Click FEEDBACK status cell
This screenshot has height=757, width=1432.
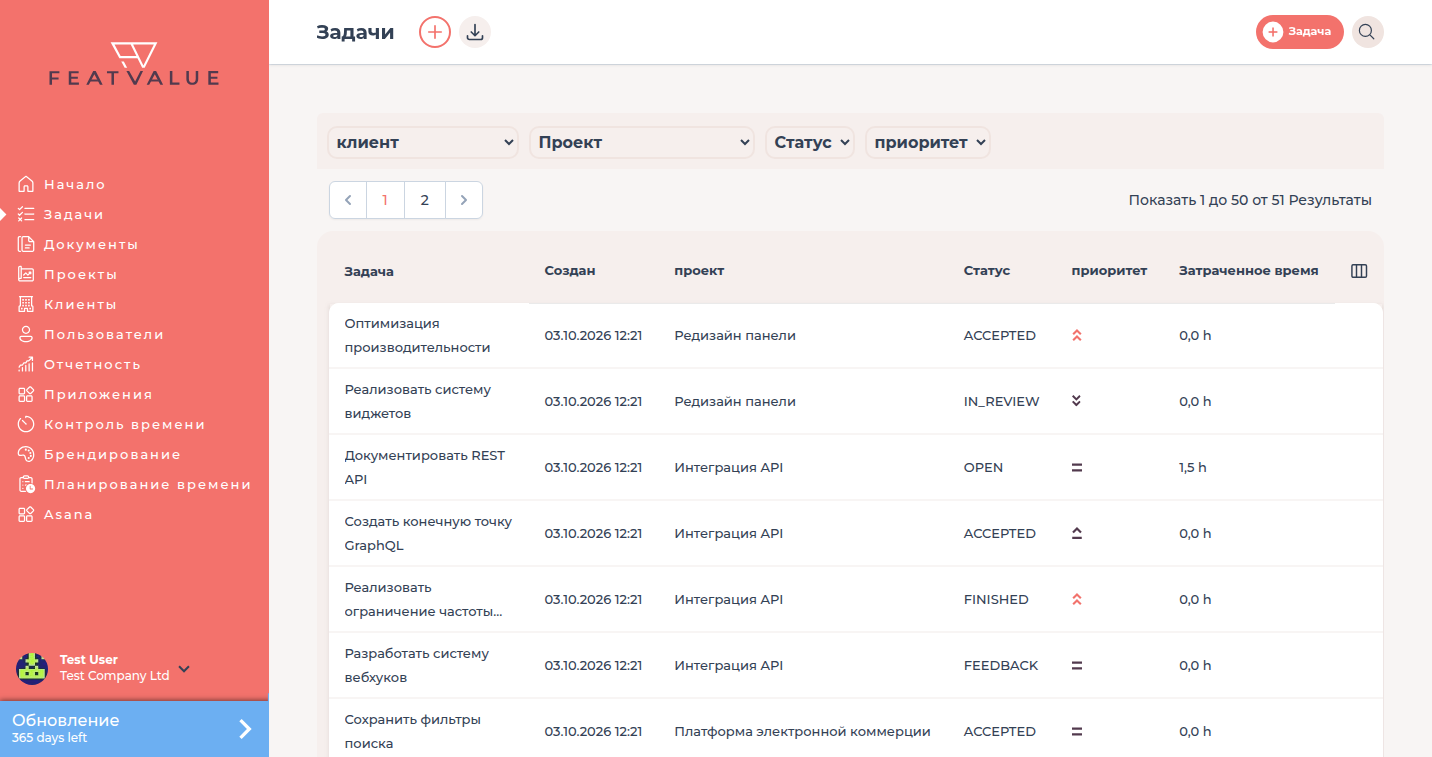coord(1001,666)
